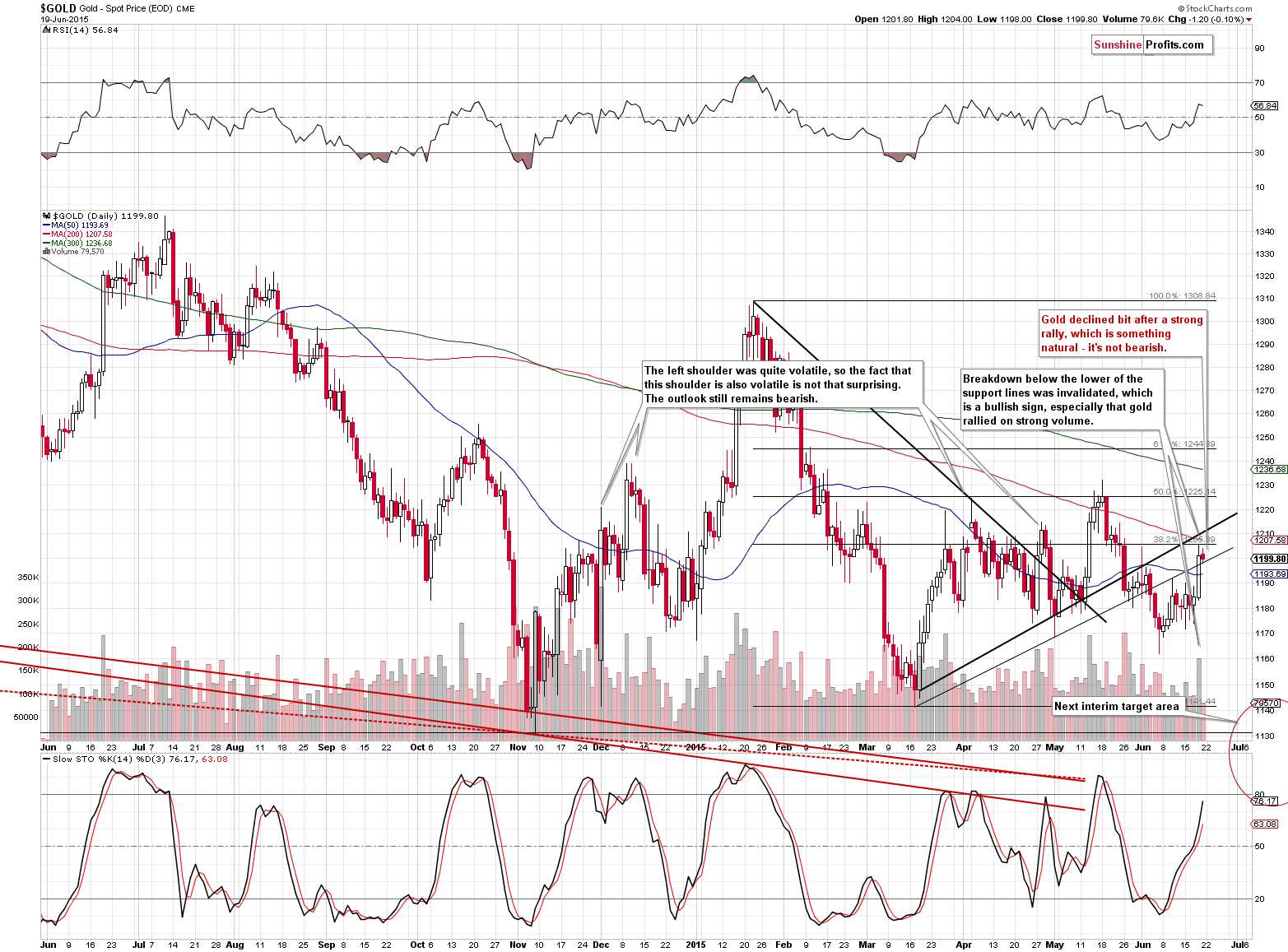Click the Chg -1.20 (-0.10%) value
Viewport: 1288px width, 952px height.
click(1206, 19)
